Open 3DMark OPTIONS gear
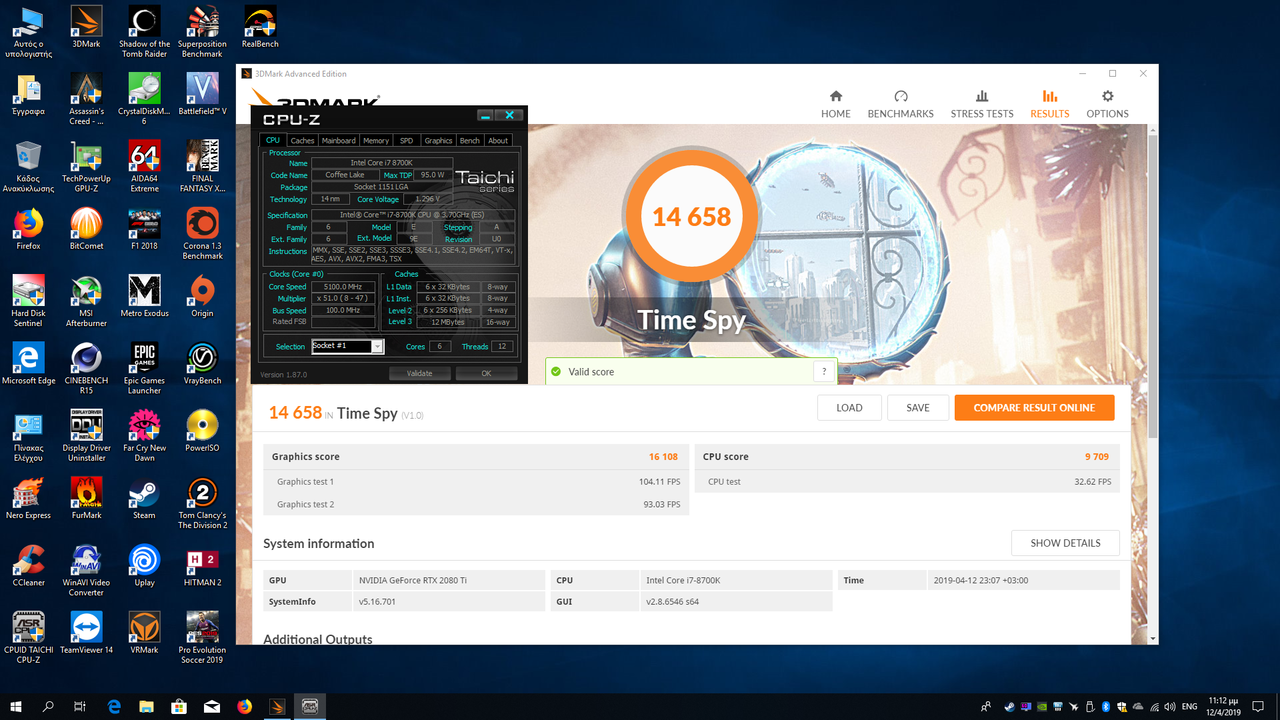This screenshot has height=720, width=1280. [1107, 104]
